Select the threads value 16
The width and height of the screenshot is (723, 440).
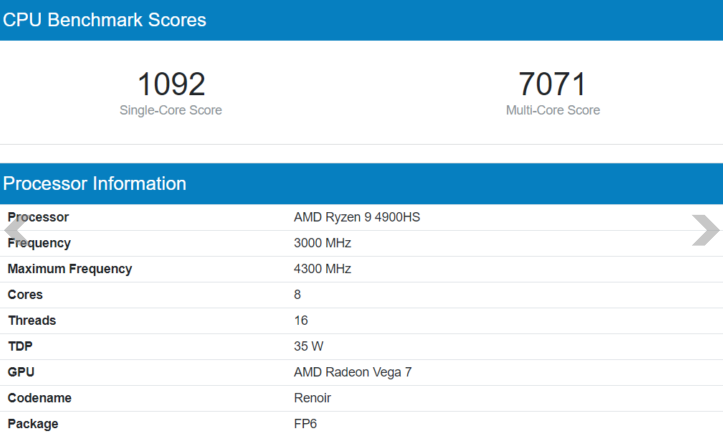(301, 321)
